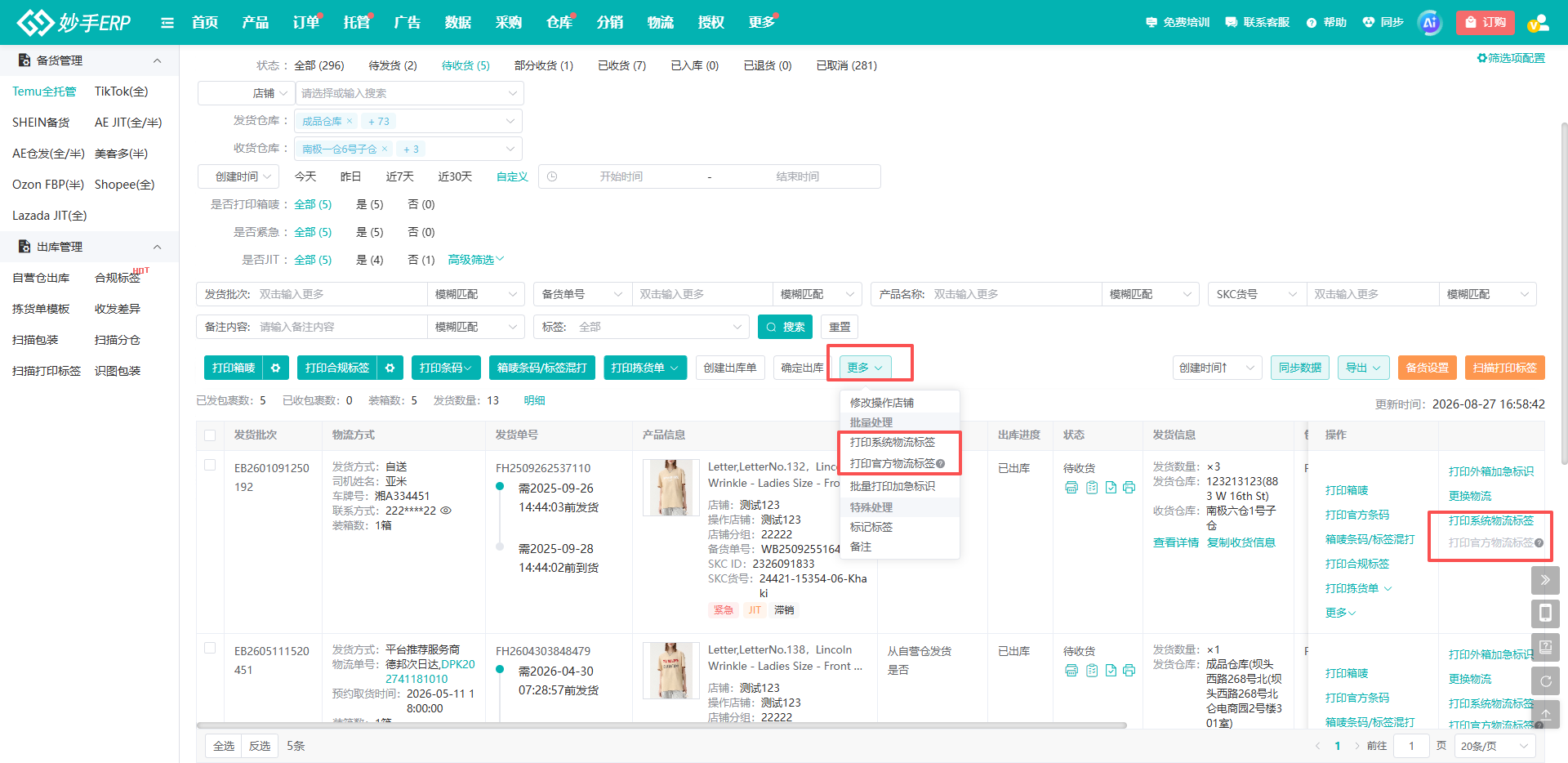
Task: Tick checkbox for row EB2605111520451
Action: [210, 648]
